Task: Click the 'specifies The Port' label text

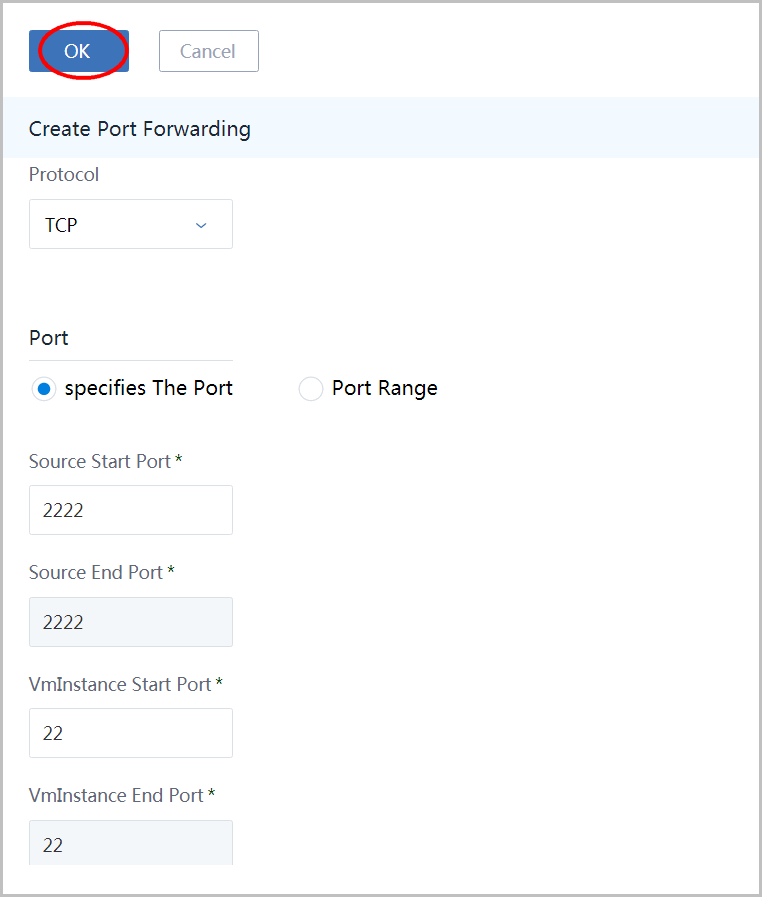Action: 149,388
